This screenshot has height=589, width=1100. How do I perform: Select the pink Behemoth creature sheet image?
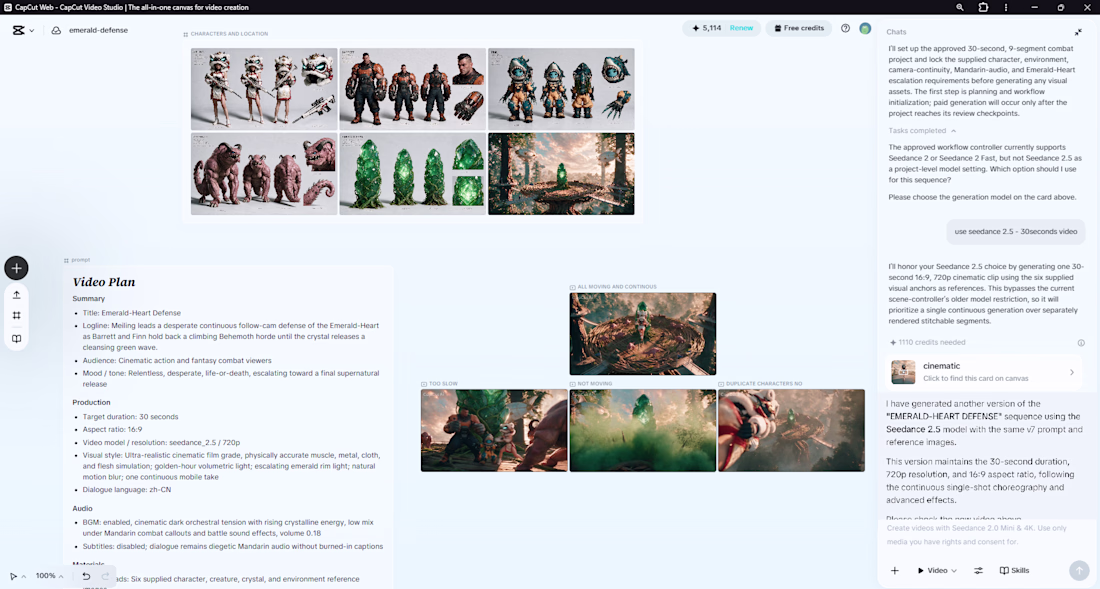pos(264,174)
